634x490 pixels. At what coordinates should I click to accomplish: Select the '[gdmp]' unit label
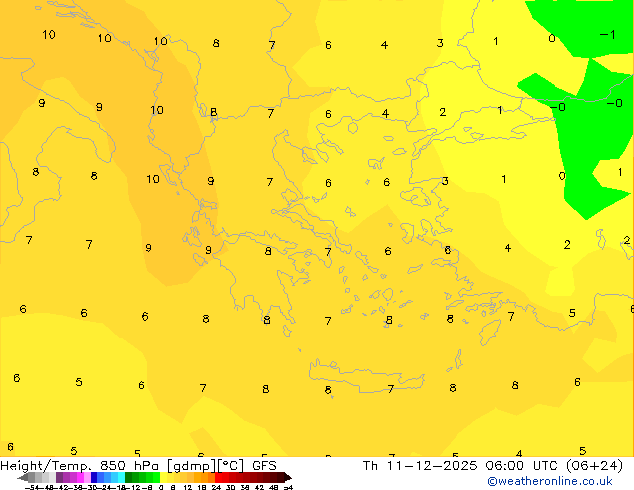(x=192, y=466)
